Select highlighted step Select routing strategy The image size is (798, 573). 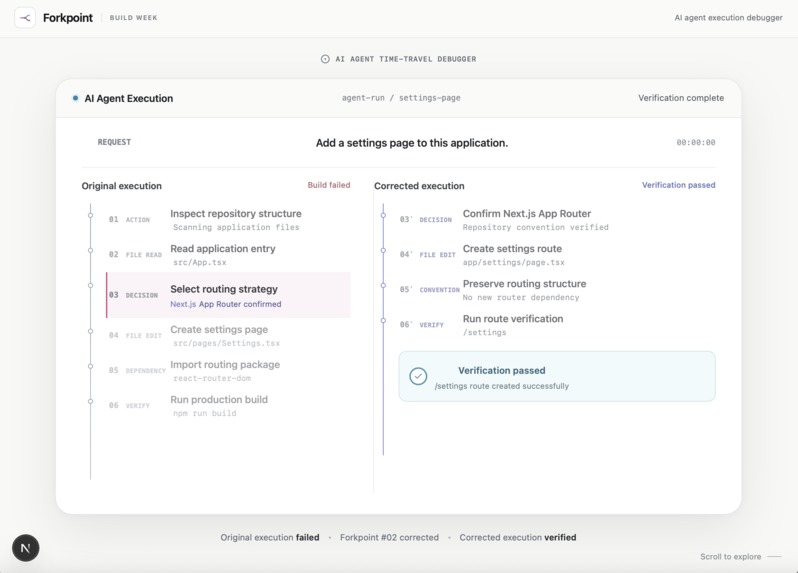point(228,295)
